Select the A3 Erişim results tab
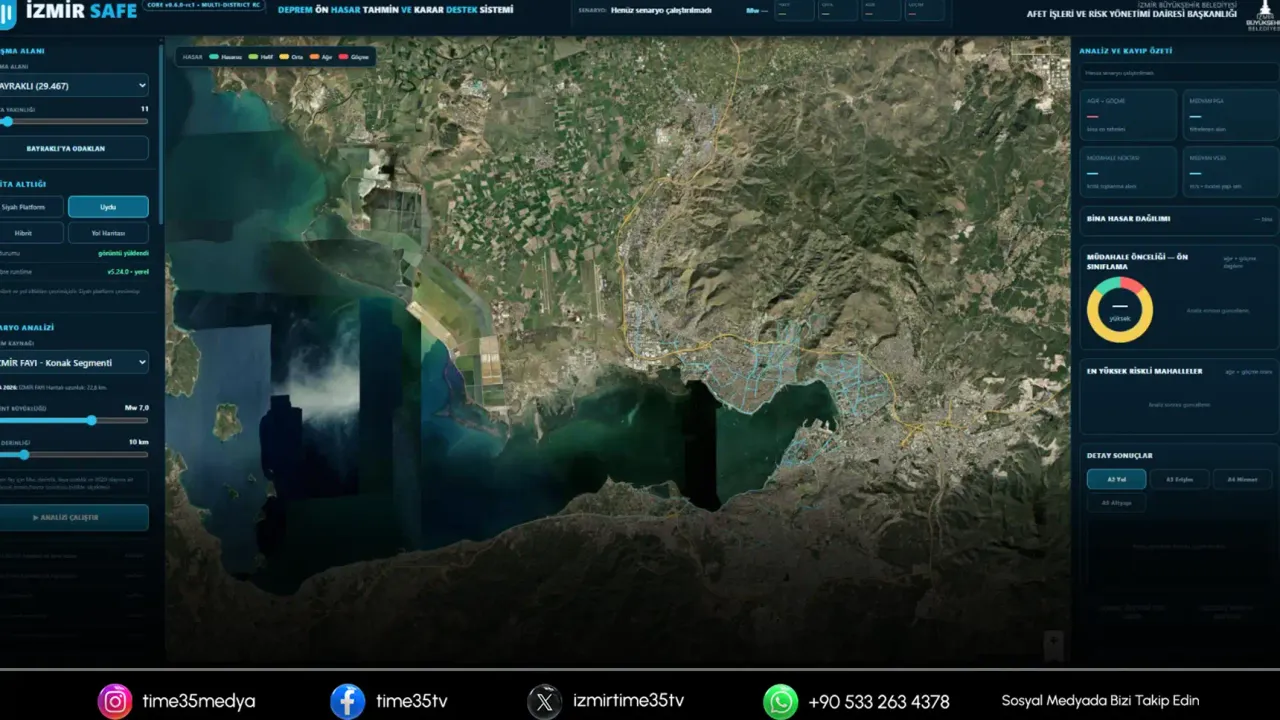 pyautogui.click(x=1180, y=479)
